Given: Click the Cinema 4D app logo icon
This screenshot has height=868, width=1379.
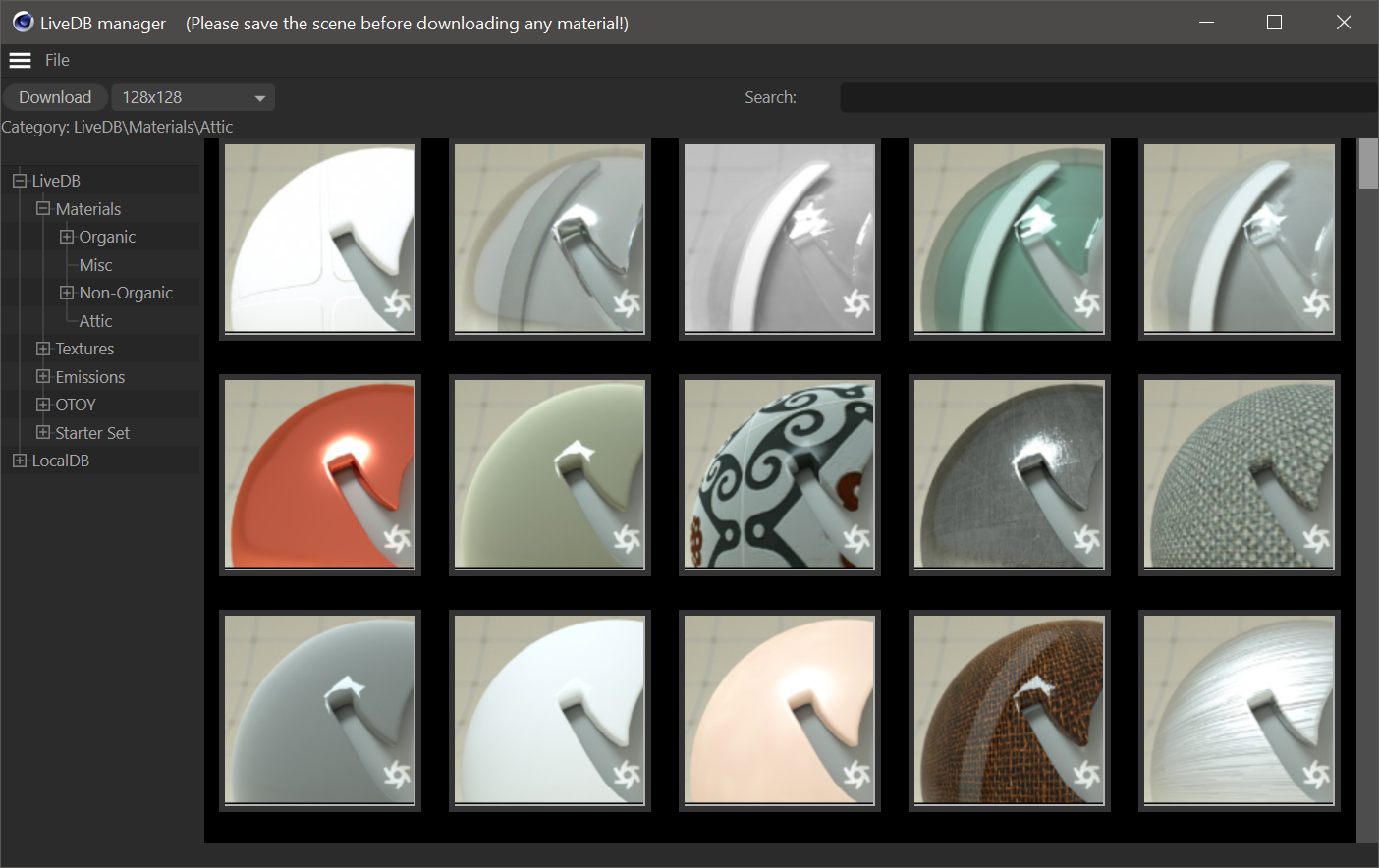Looking at the screenshot, I should point(23,22).
